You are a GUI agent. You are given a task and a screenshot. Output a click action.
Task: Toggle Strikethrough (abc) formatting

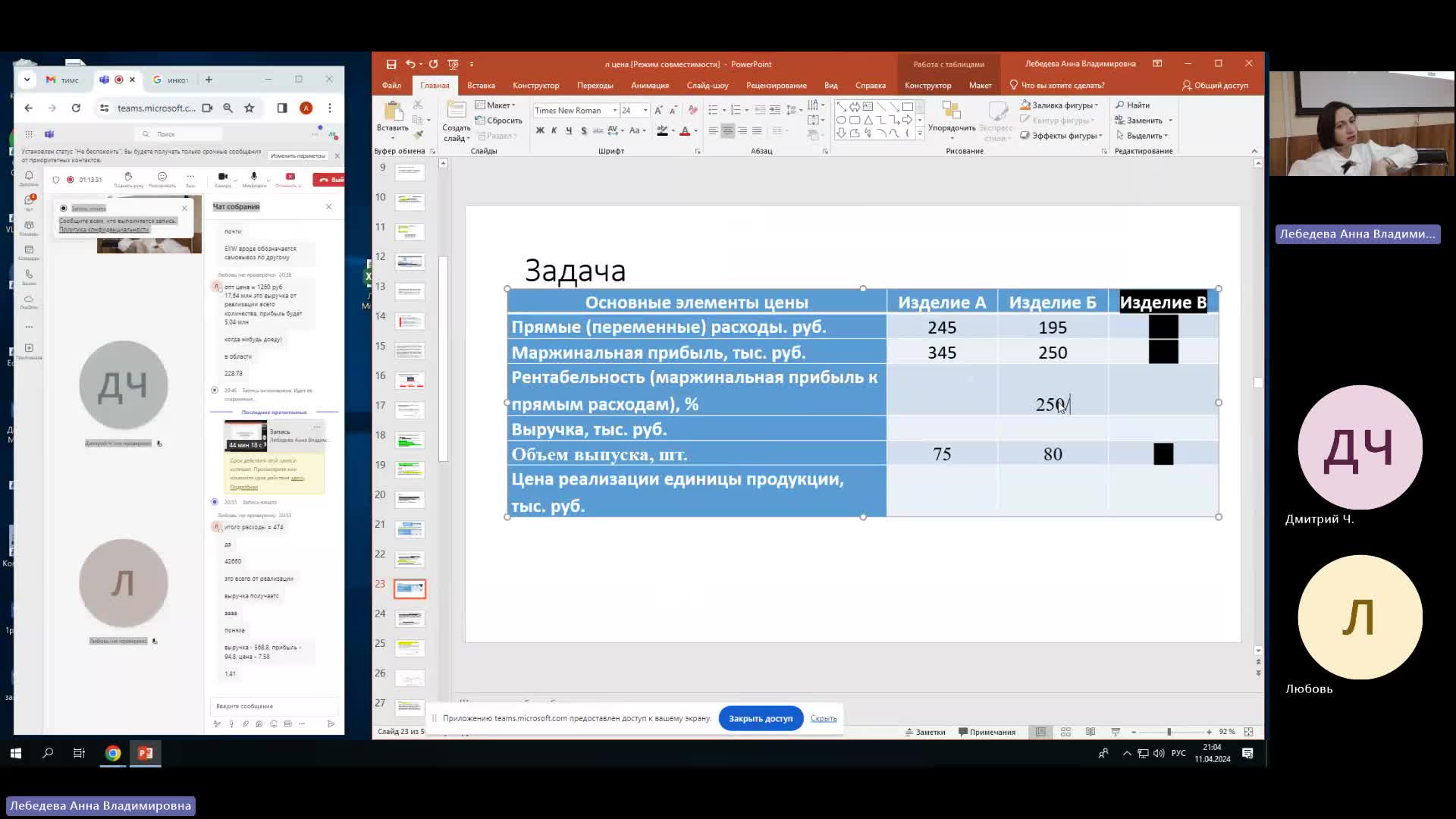(598, 131)
